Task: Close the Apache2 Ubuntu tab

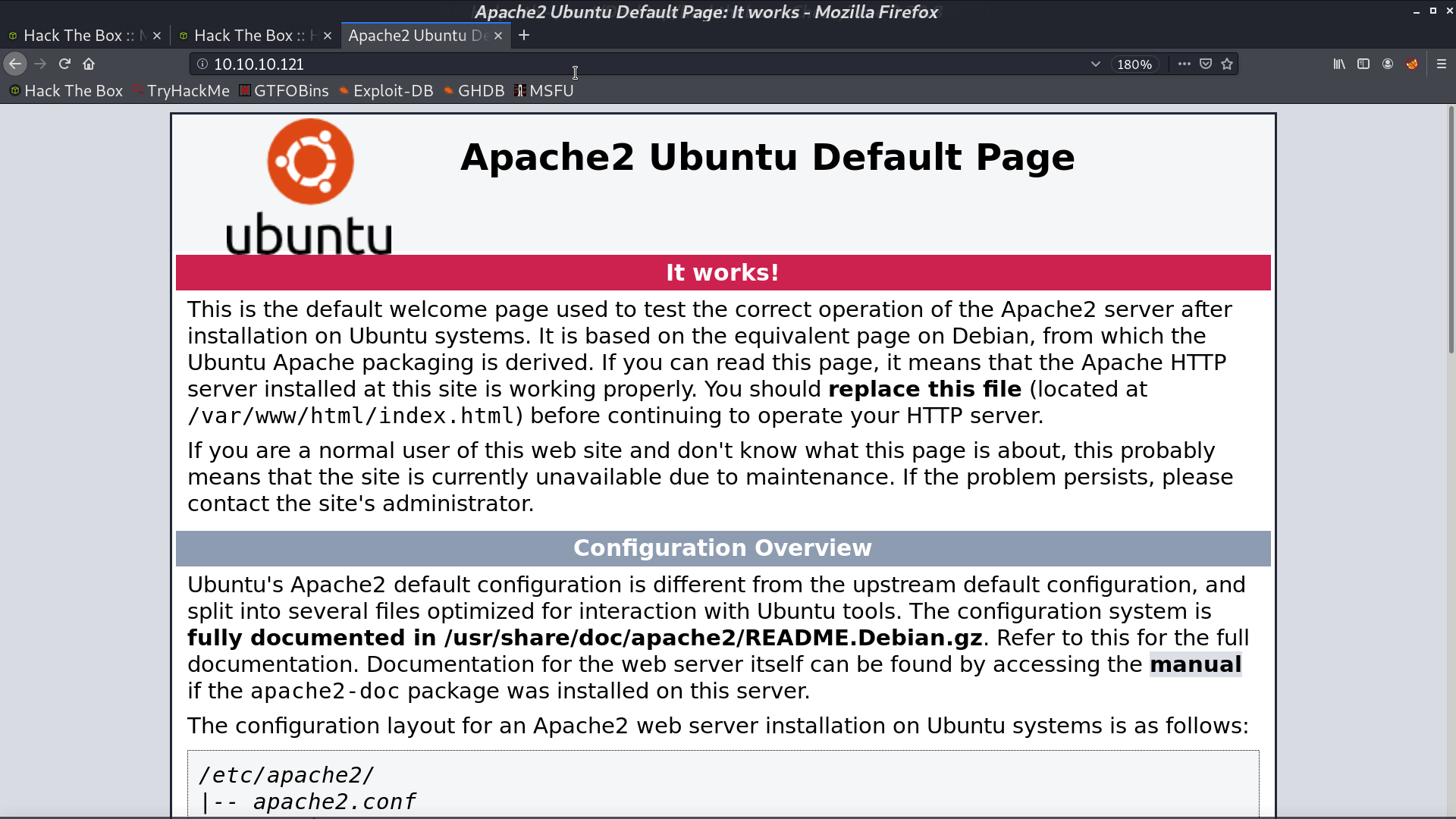Action: pyautogui.click(x=498, y=36)
